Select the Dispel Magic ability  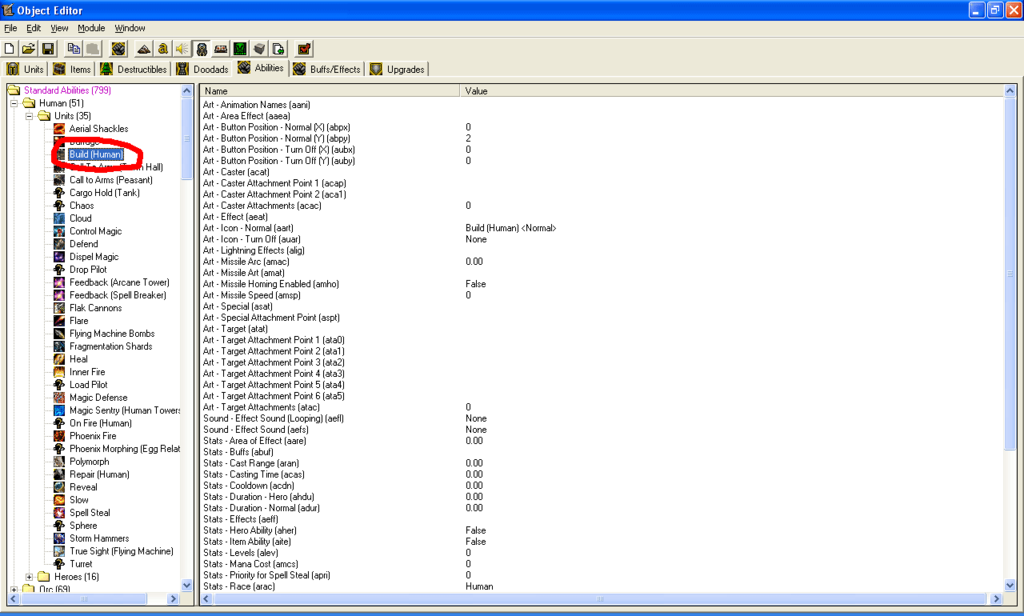[x=94, y=257]
